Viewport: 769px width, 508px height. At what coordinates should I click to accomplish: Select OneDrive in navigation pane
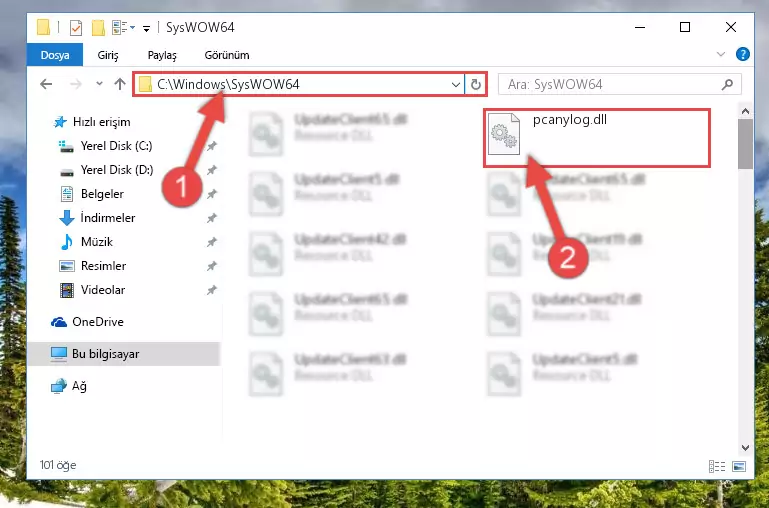[87, 322]
